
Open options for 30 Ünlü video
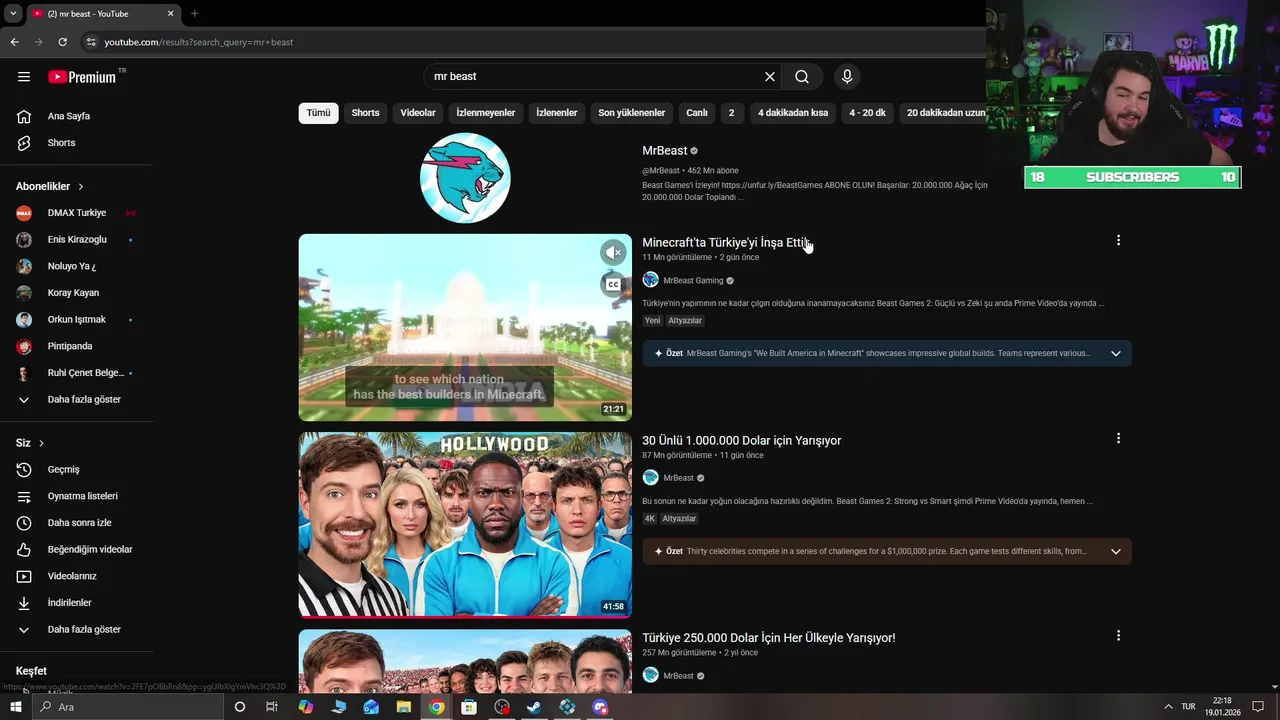tap(1118, 438)
